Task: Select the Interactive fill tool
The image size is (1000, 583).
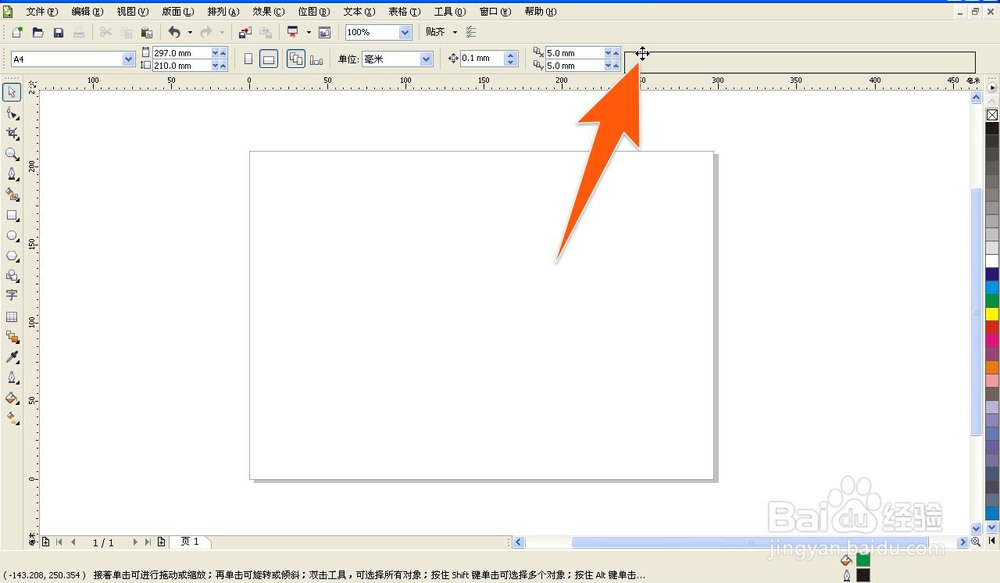Action: click(x=11, y=418)
